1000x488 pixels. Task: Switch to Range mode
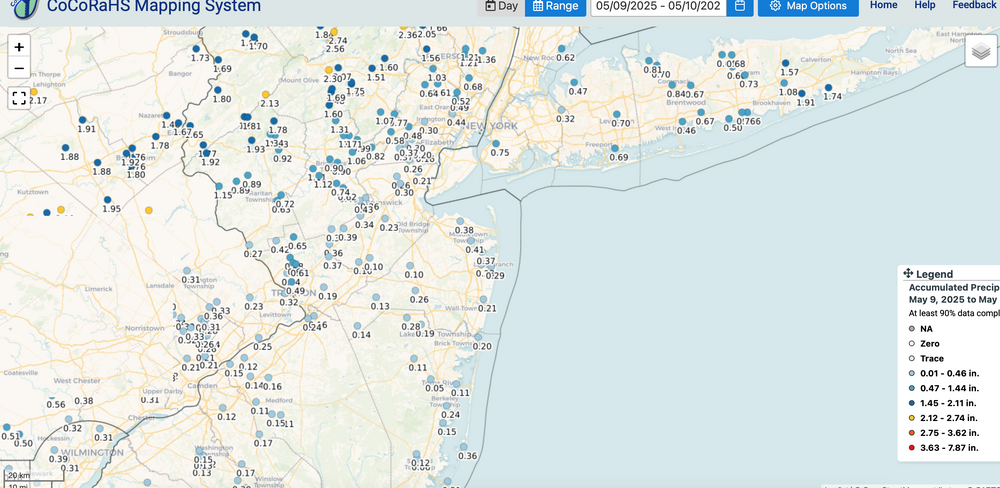[x=555, y=6]
